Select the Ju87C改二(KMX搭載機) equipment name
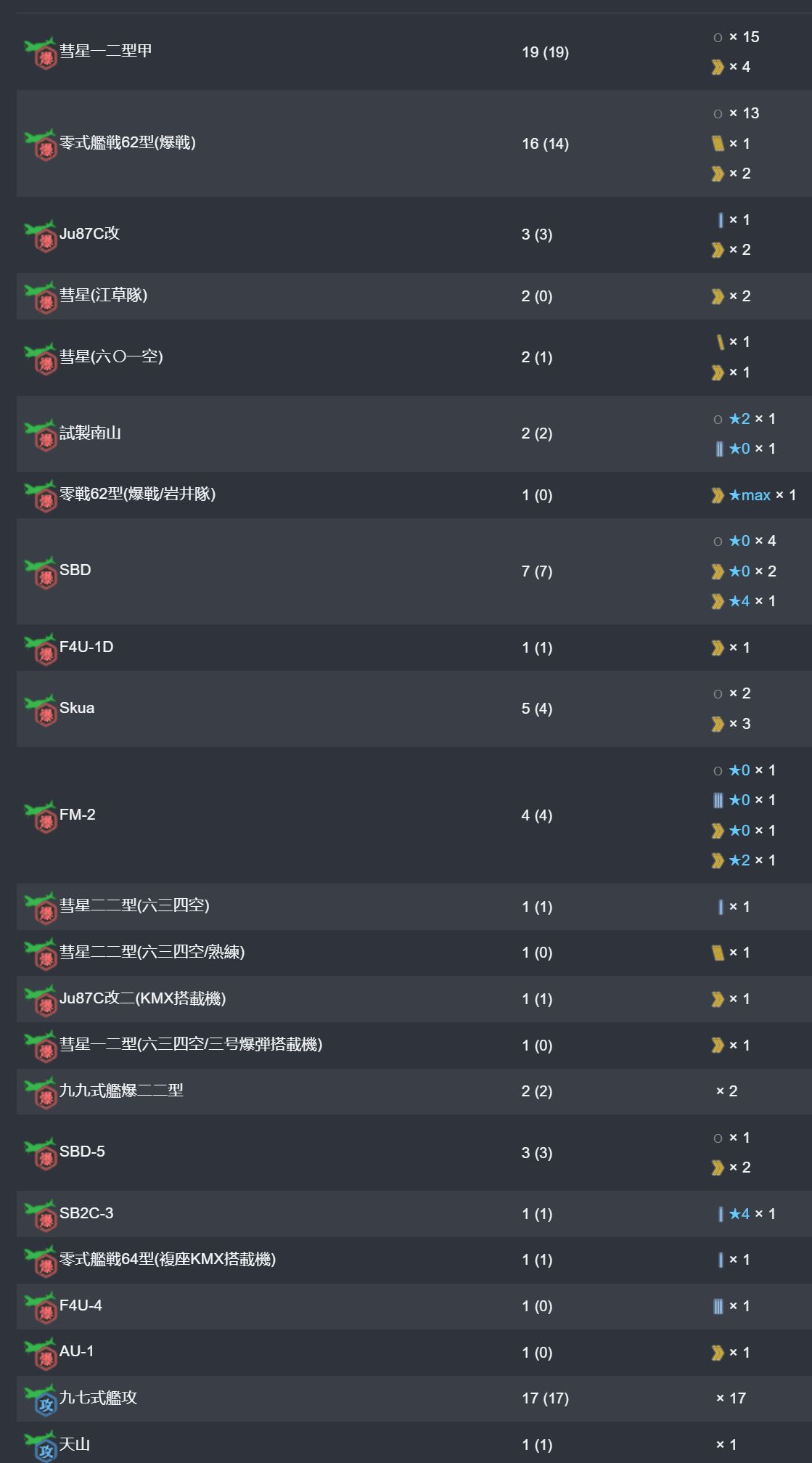The width and height of the screenshot is (812, 1463). pos(143,998)
